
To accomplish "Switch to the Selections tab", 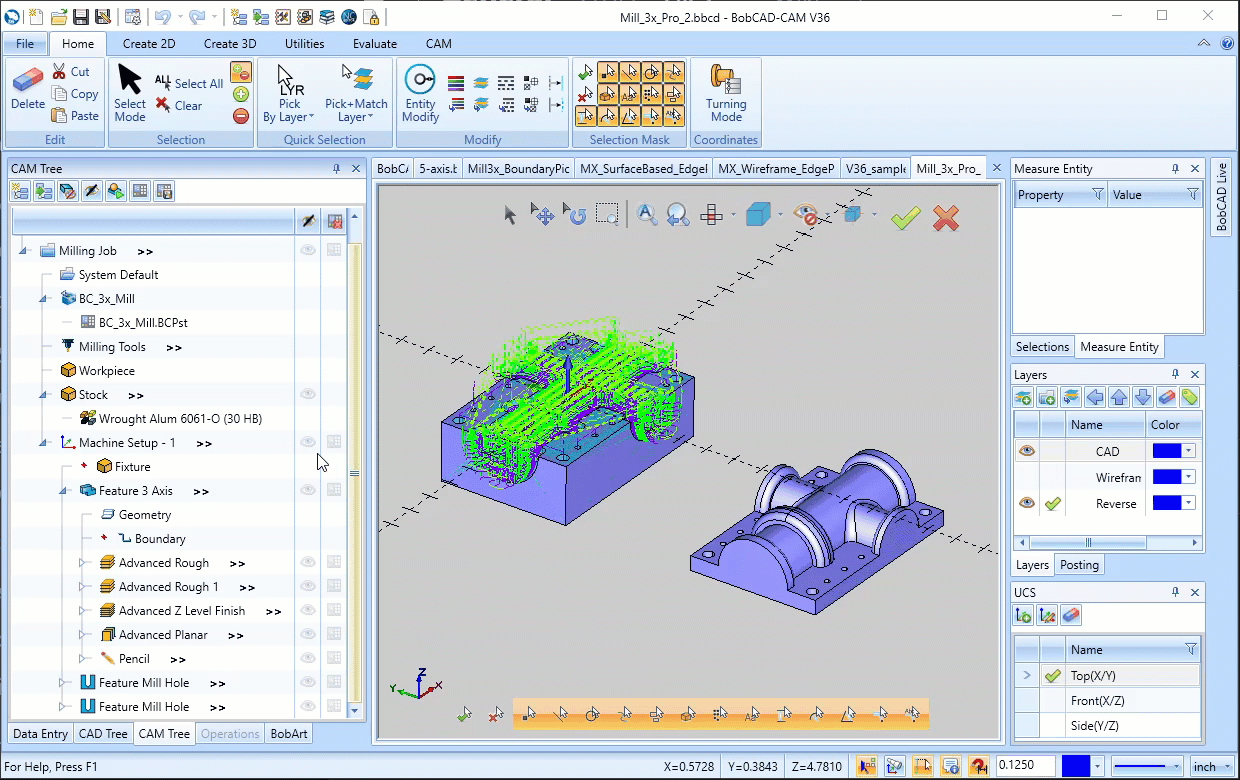I will pyautogui.click(x=1042, y=347).
